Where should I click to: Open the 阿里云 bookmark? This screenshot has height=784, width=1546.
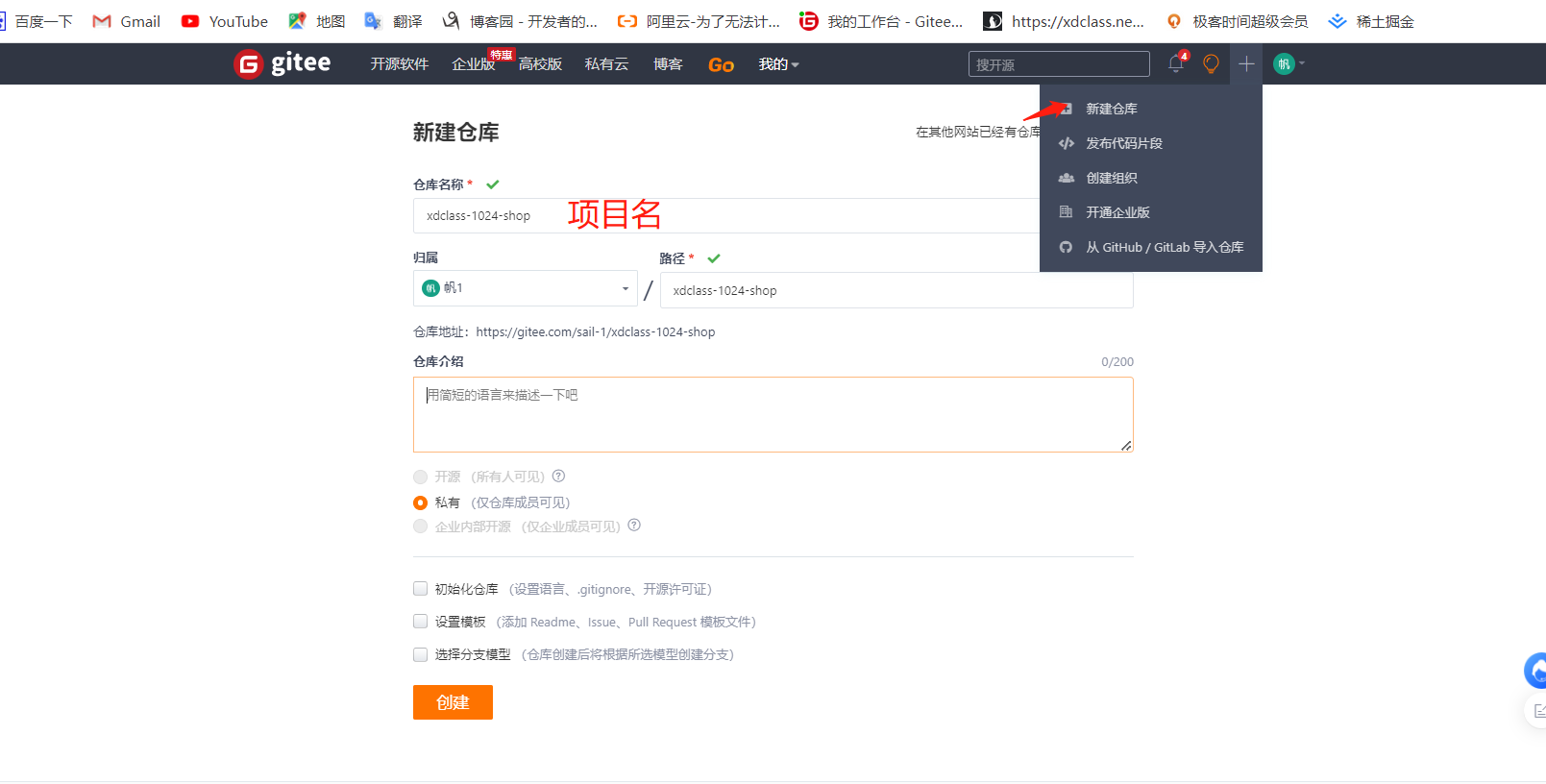pos(699,21)
